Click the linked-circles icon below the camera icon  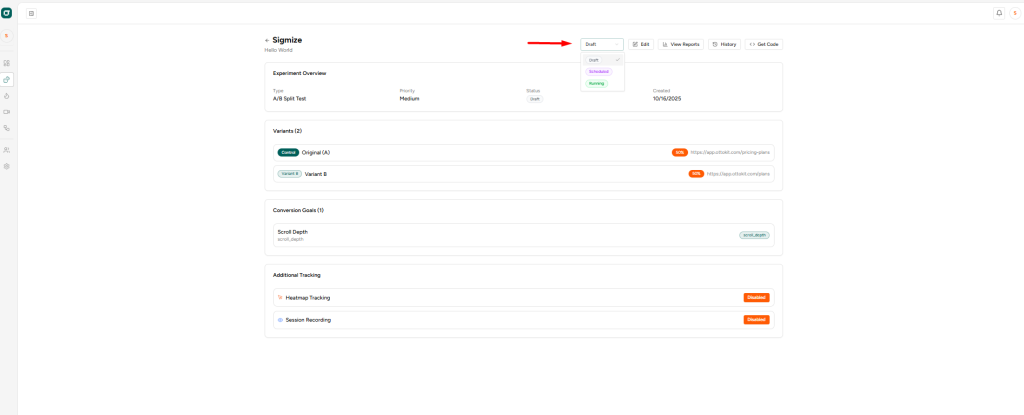pos(7,128)
